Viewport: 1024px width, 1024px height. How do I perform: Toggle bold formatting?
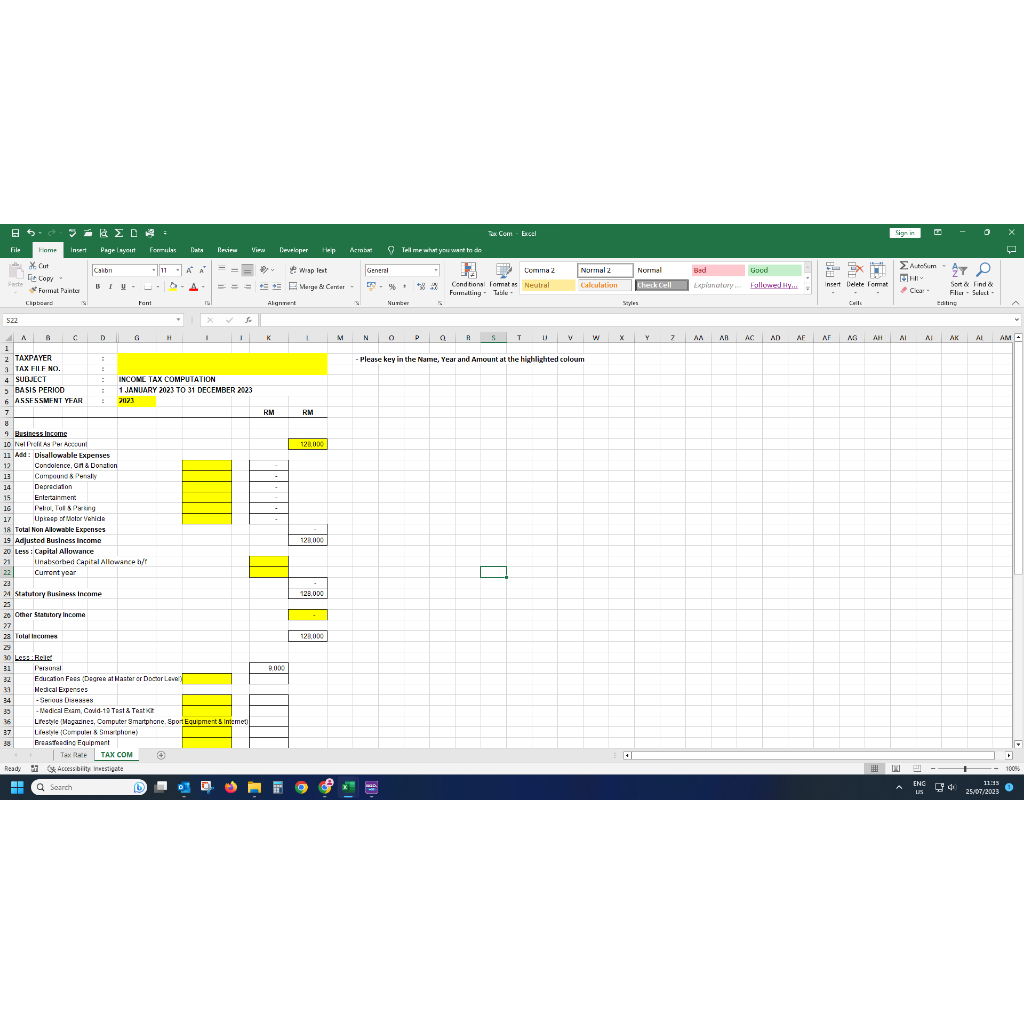tap(98, 286)
